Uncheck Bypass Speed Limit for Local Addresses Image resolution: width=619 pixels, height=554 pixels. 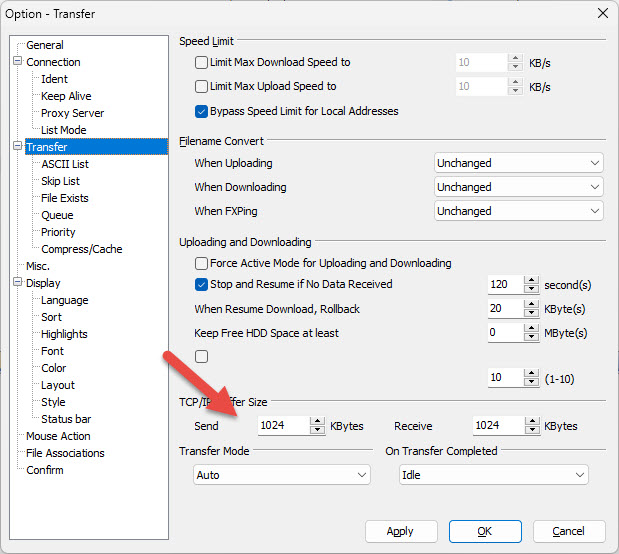(x=201, y=111)
